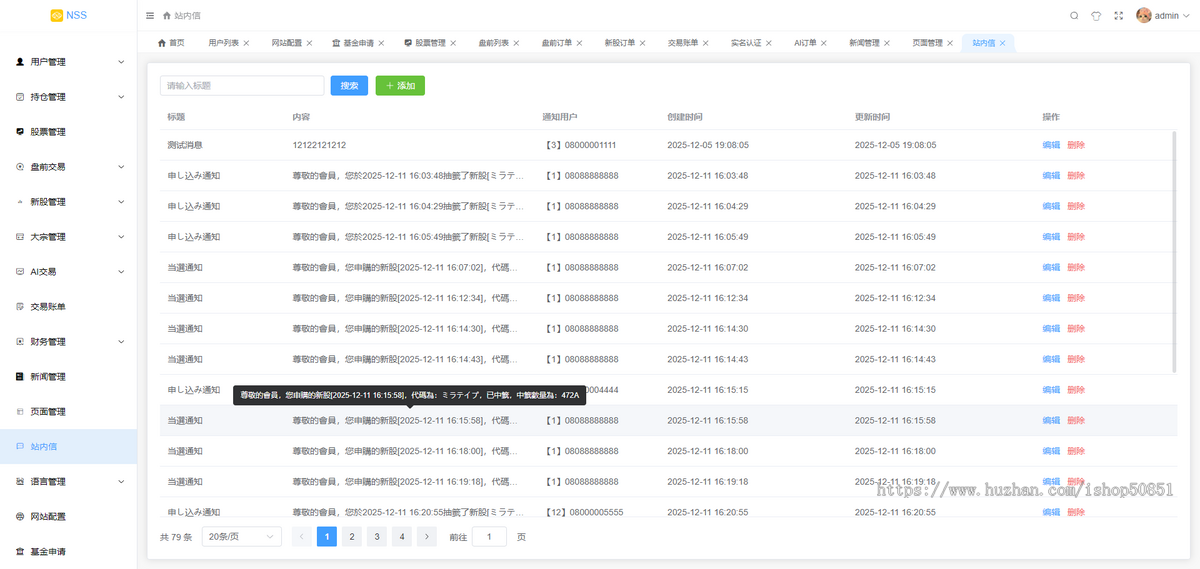Edit row created 2025-12-11 16:18:00
This screenshot has width=1200, height=569.
coord(1051,451)
